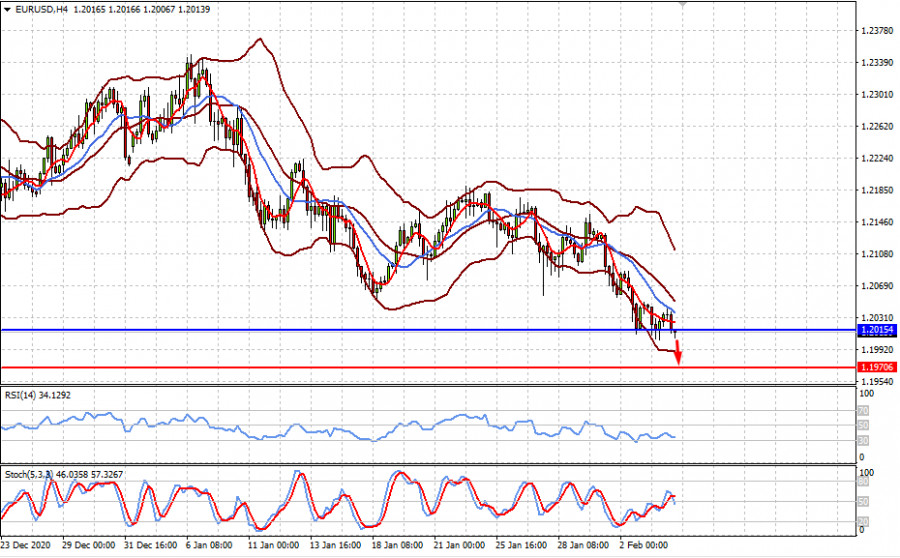Click the RSI(14) indicator label
Viewport: 900px width, 558px height.
coord(22,393)
